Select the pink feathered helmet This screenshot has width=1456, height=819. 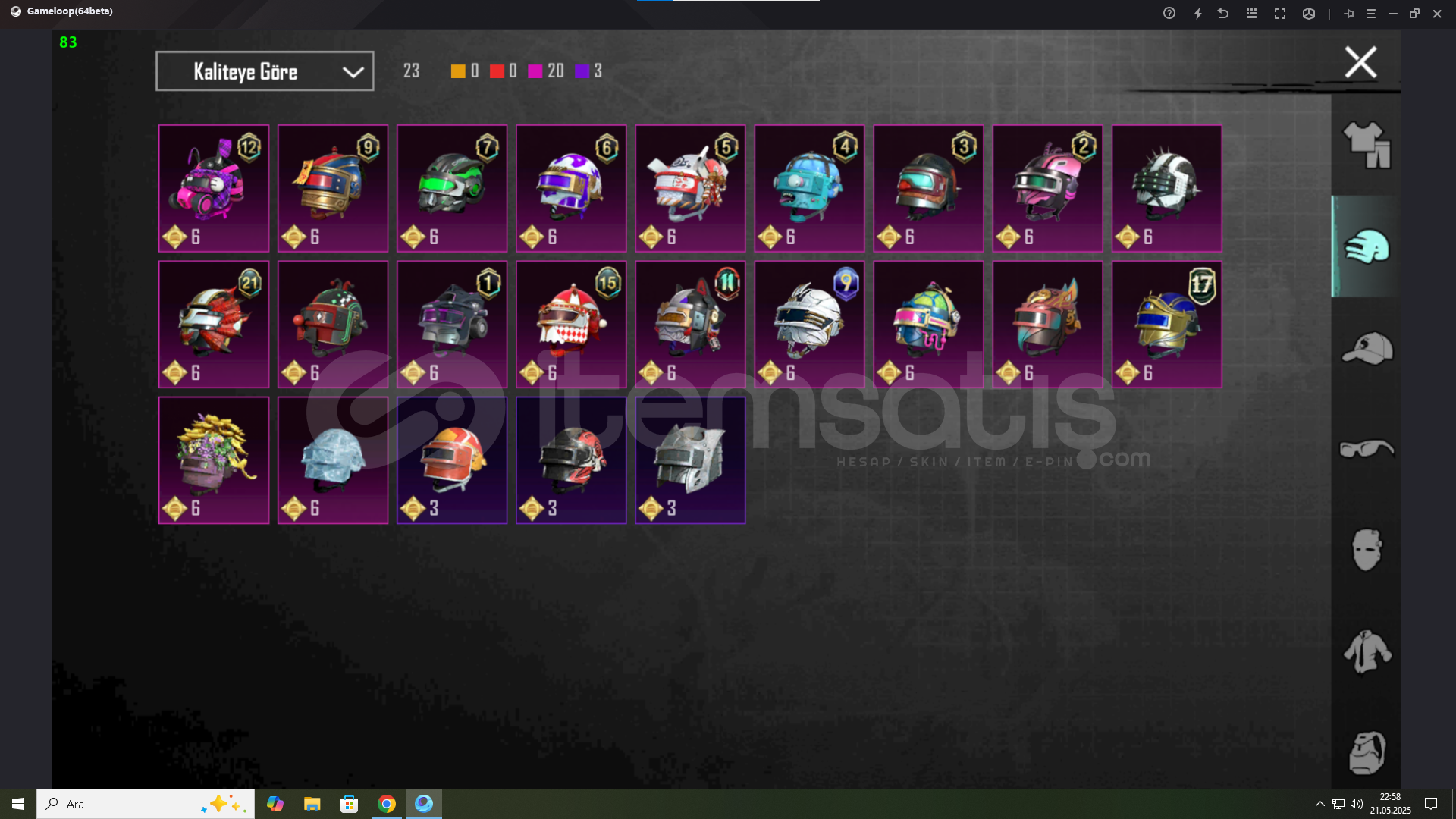(x=1047, y=325)
